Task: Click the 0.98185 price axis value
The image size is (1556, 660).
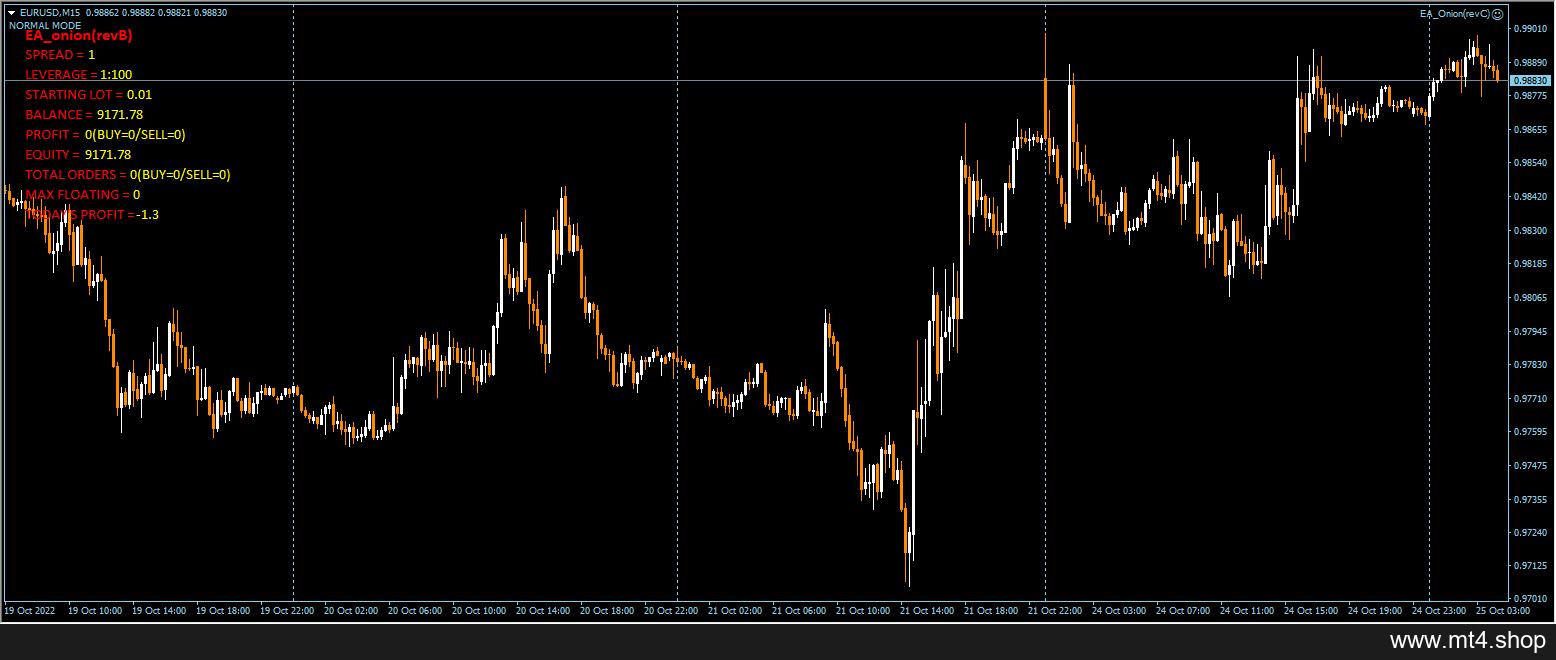Action: coord(1532,264)
